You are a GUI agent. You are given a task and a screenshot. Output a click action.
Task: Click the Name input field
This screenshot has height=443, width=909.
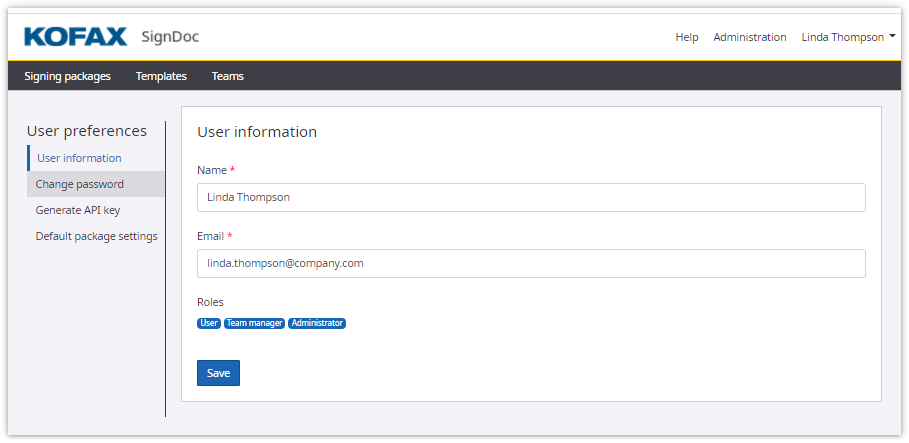pos(530,197)
